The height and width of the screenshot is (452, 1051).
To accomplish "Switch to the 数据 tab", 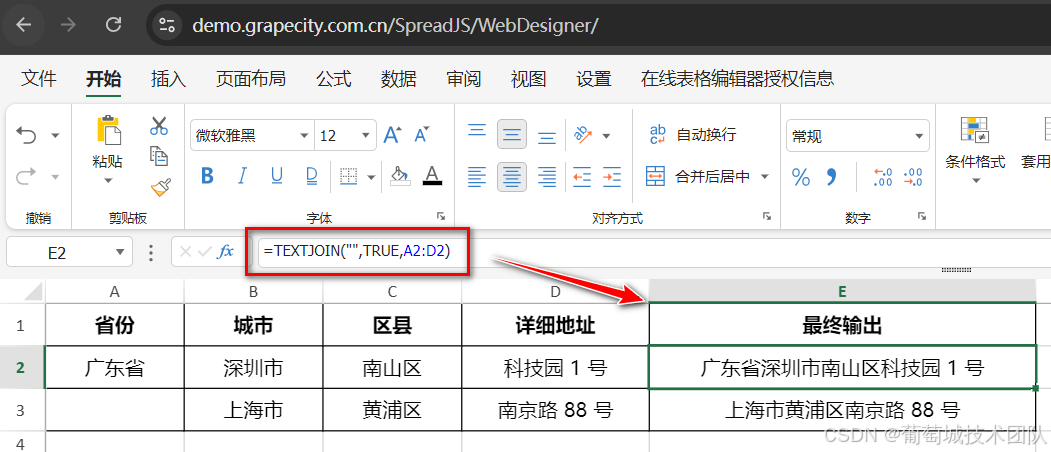I will pyautogui.click(x=399, y=78).
